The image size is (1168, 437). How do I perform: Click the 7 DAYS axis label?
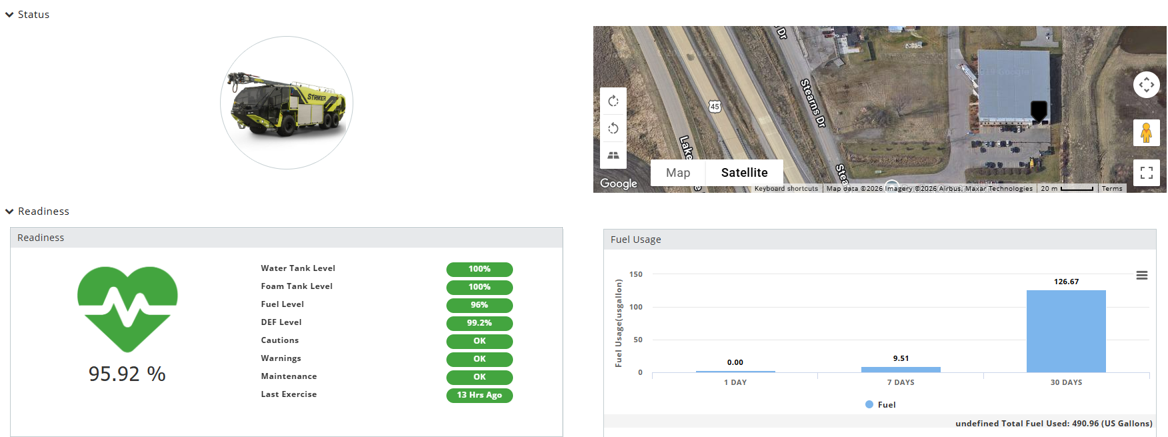[901, 382]
